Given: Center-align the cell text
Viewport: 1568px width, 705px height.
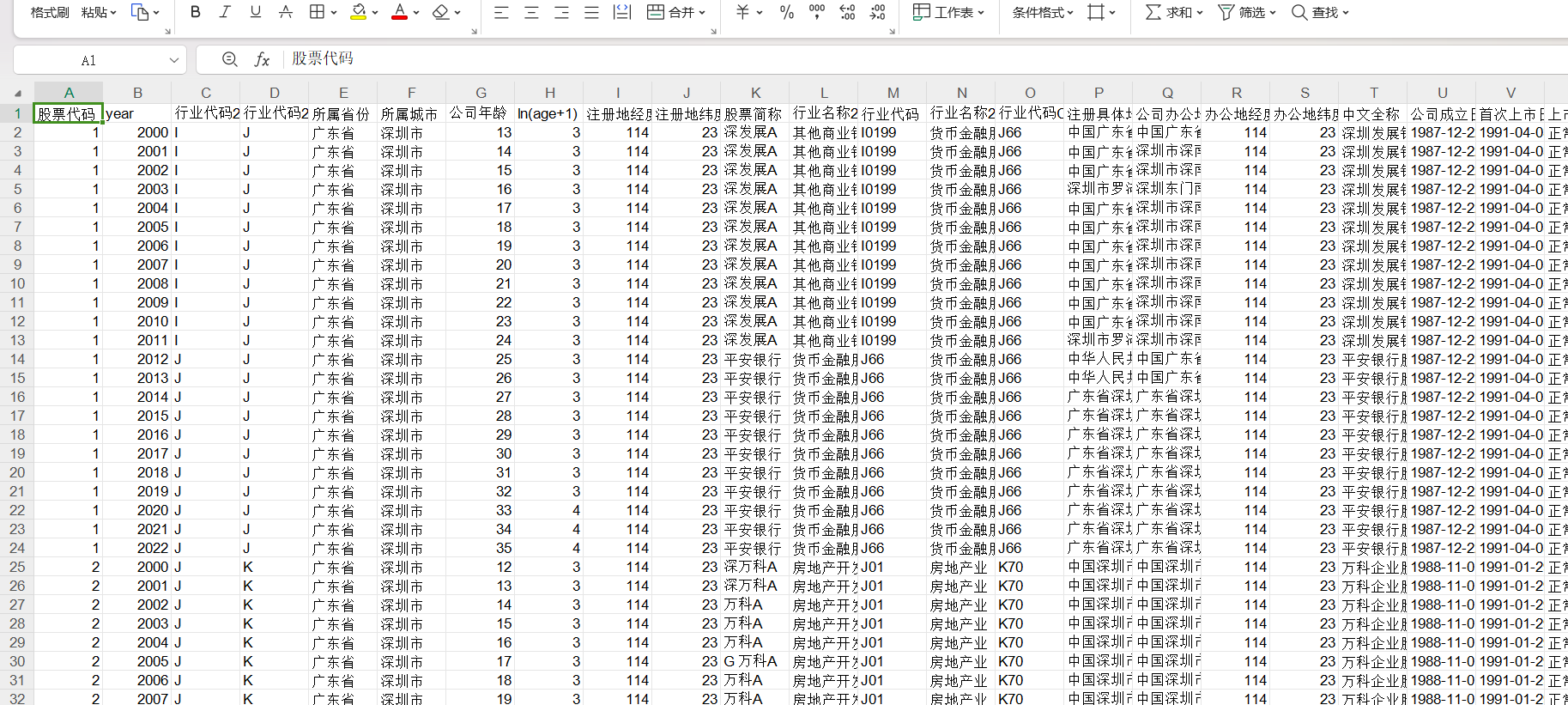Looking at the screenshot, I should coord(531,12).
